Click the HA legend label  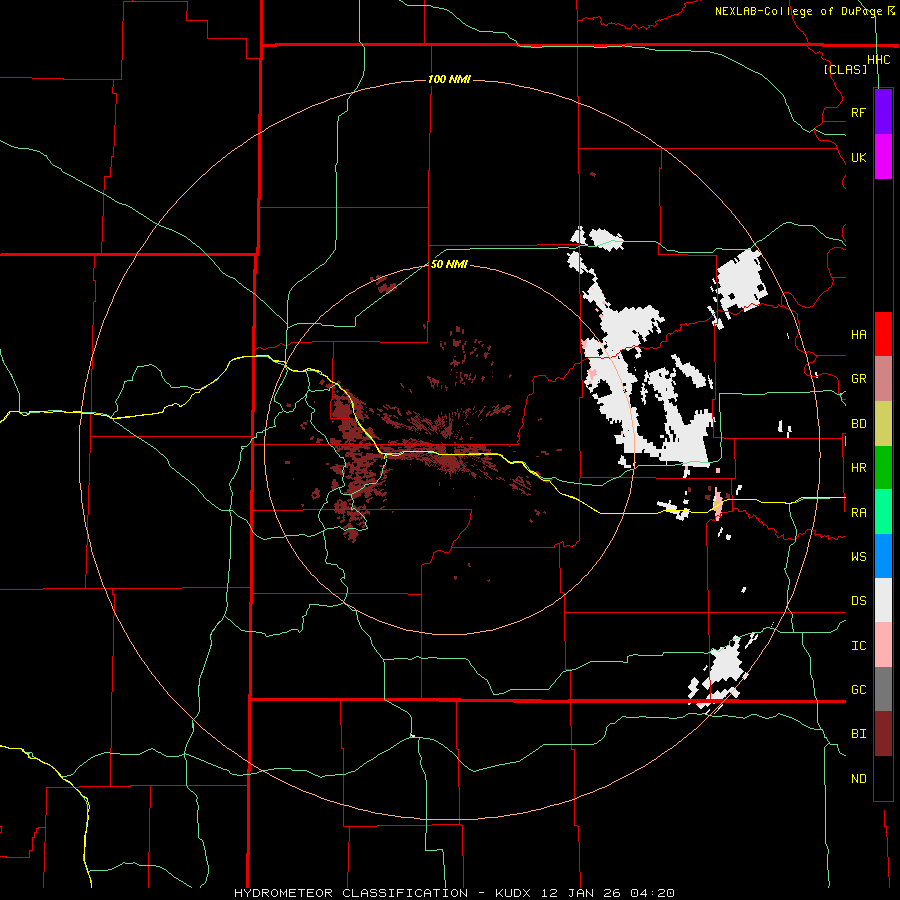point(858,335)
